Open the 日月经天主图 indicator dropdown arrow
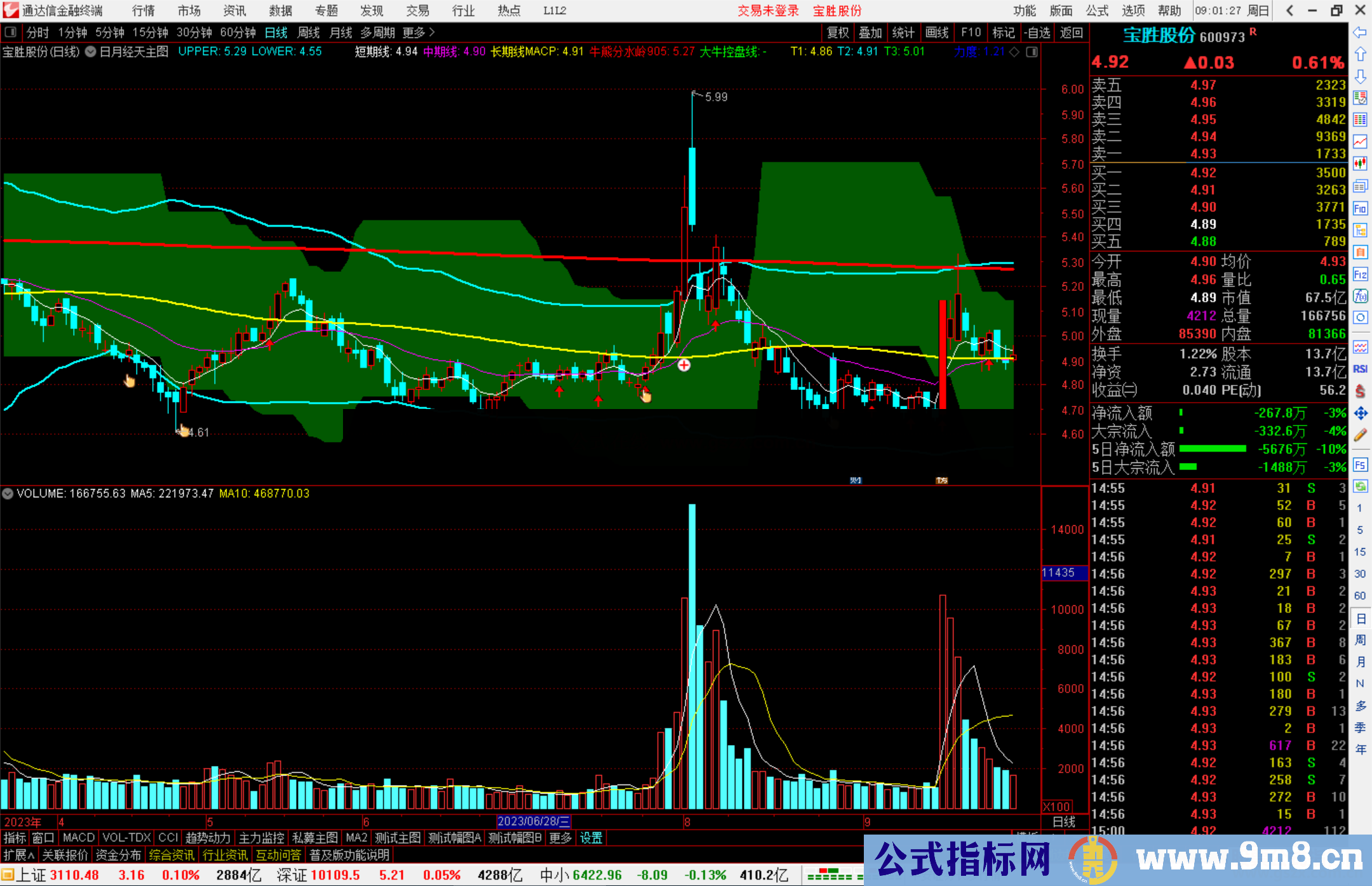 pos(90,52)
